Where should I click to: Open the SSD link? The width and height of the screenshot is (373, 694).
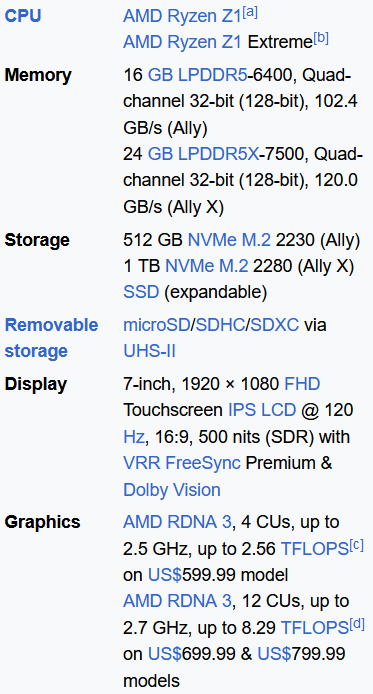click(141, 292)
